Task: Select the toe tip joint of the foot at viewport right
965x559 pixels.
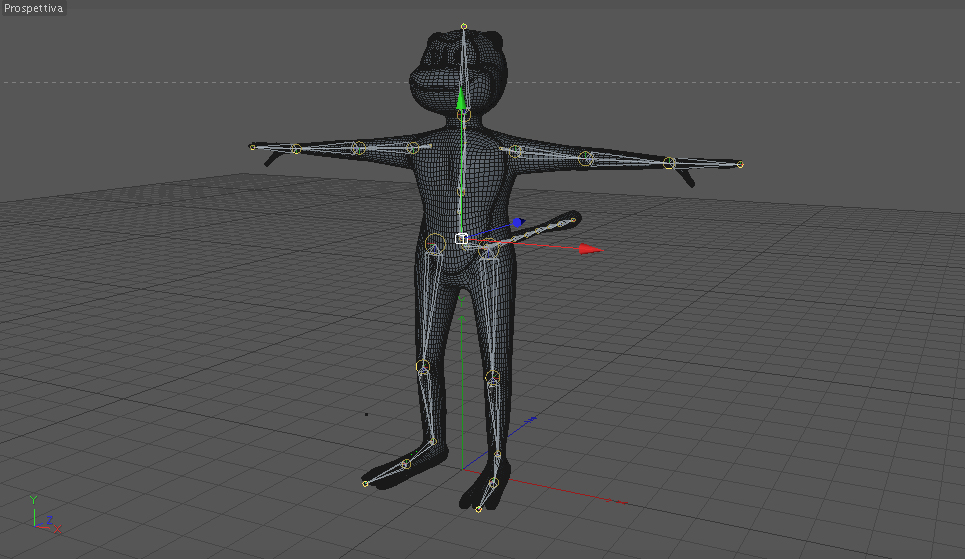Action: point(478,509)
